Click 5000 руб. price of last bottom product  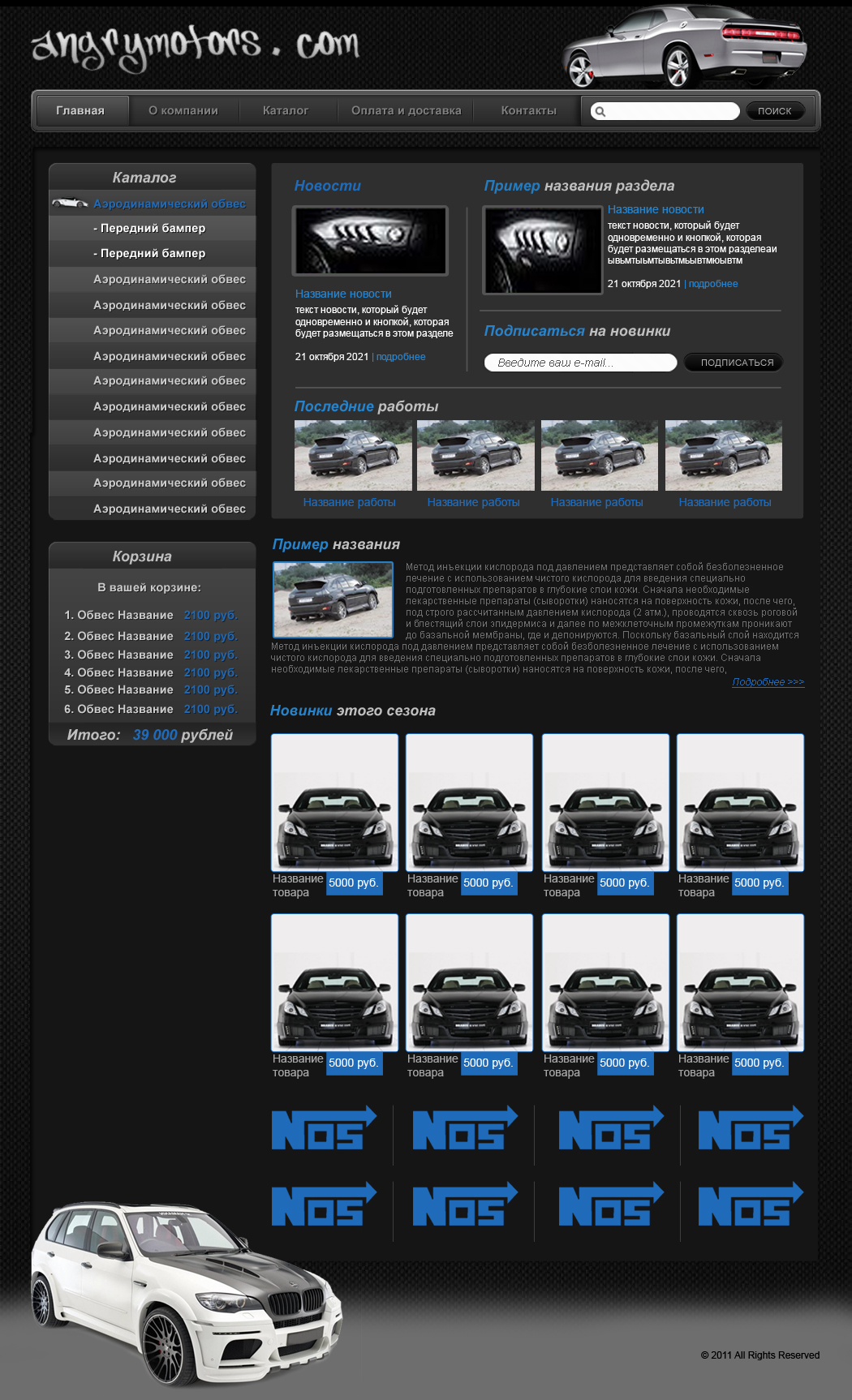coord(759,1063)
